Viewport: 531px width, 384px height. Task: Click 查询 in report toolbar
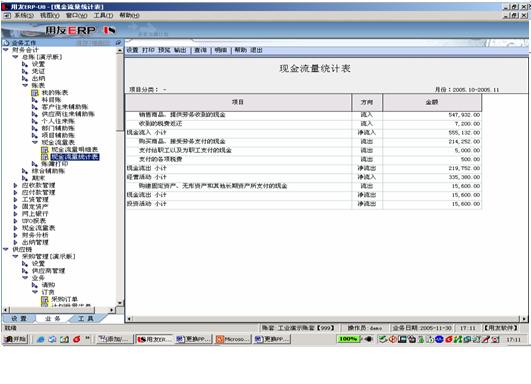pyautogui.click(x=200, y=50)
